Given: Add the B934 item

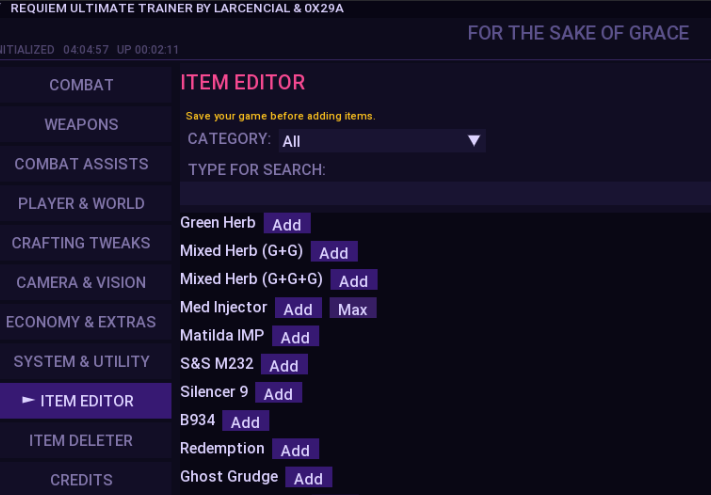Looking at the screenshot, I should 245,422.
